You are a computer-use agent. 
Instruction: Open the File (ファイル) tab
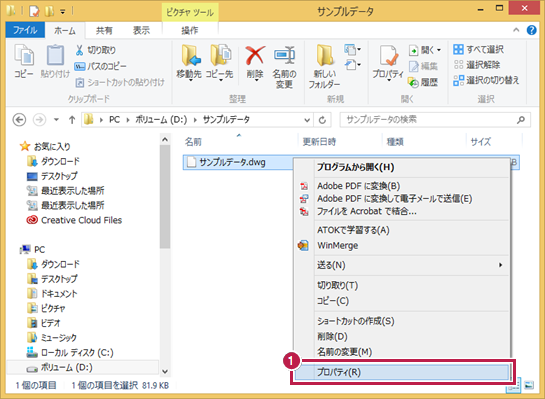click(25, 30)
